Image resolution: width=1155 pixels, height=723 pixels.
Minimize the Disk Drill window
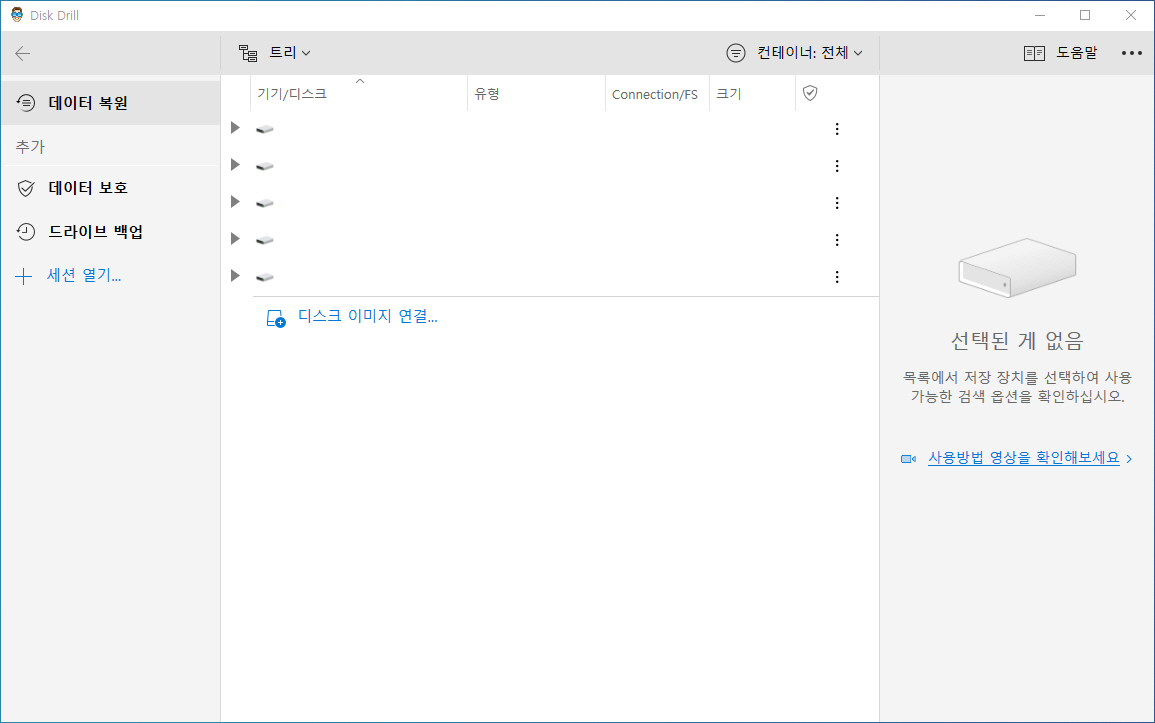click(x=1040, y=15)
